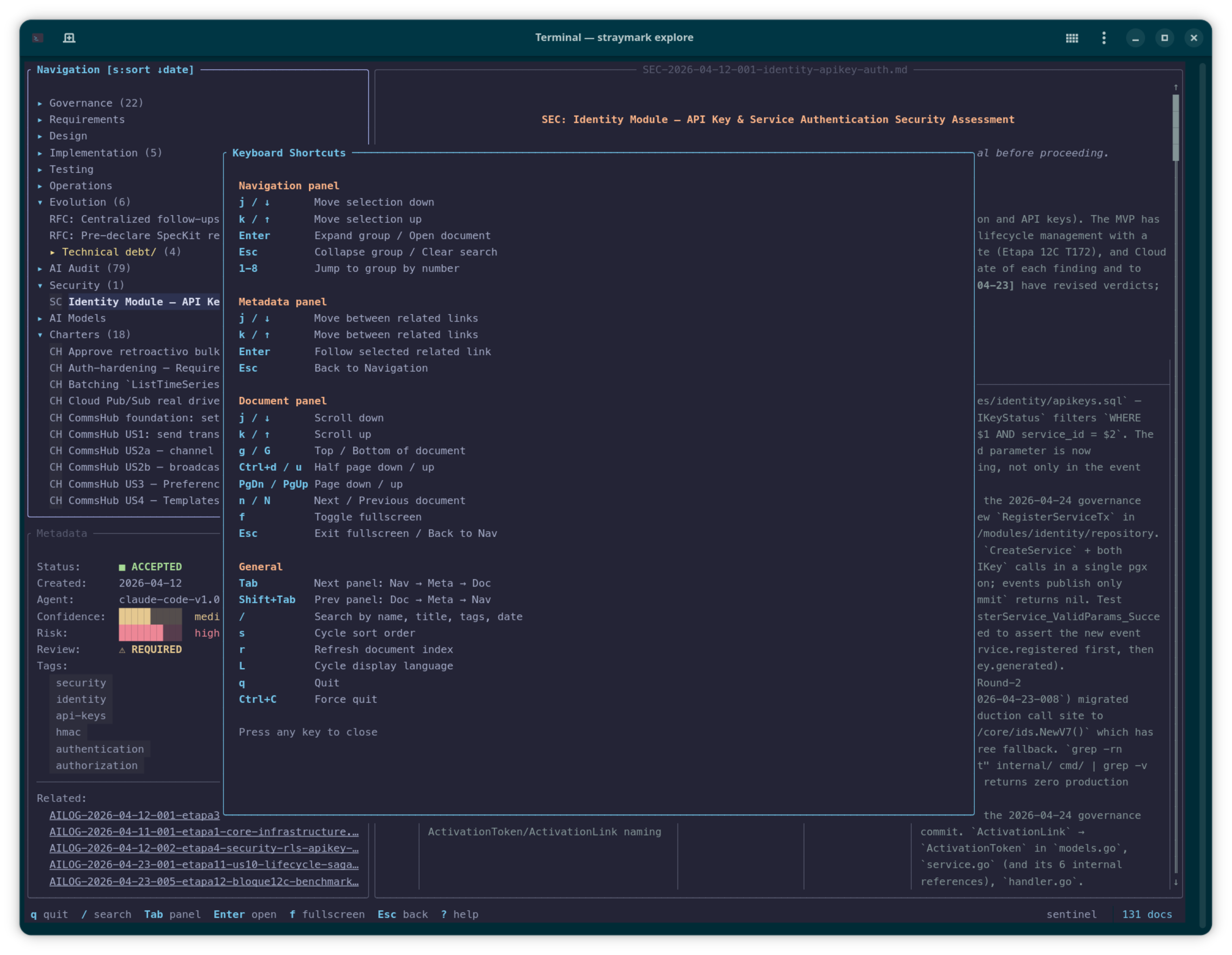Expand the AI Models group

tap(71, 317)
